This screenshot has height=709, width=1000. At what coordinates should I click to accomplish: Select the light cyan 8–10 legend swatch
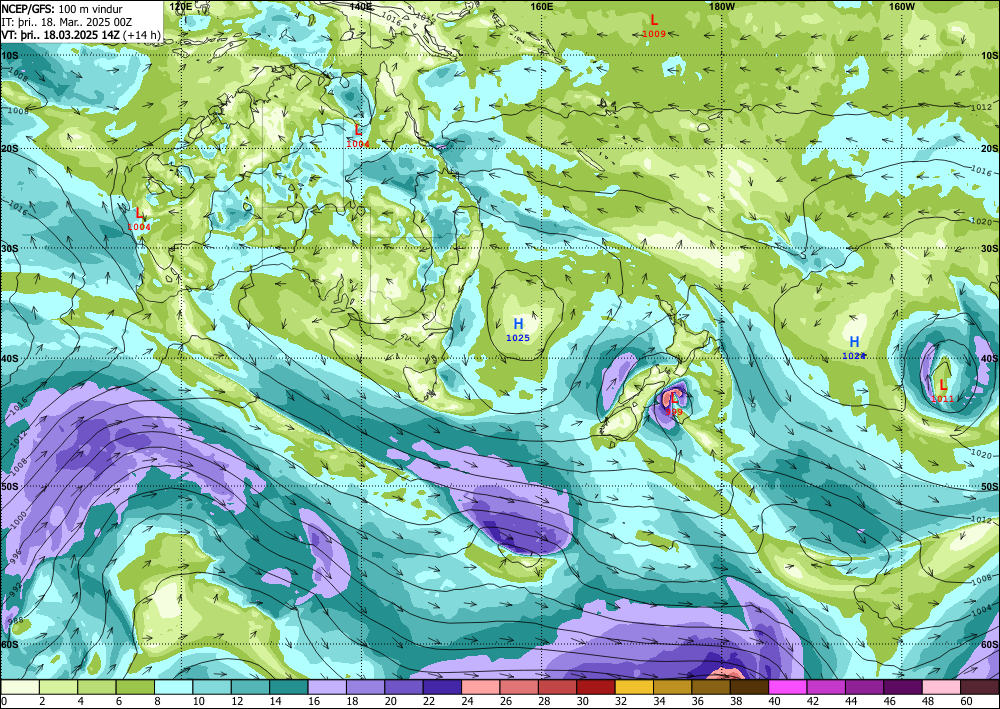173,687
